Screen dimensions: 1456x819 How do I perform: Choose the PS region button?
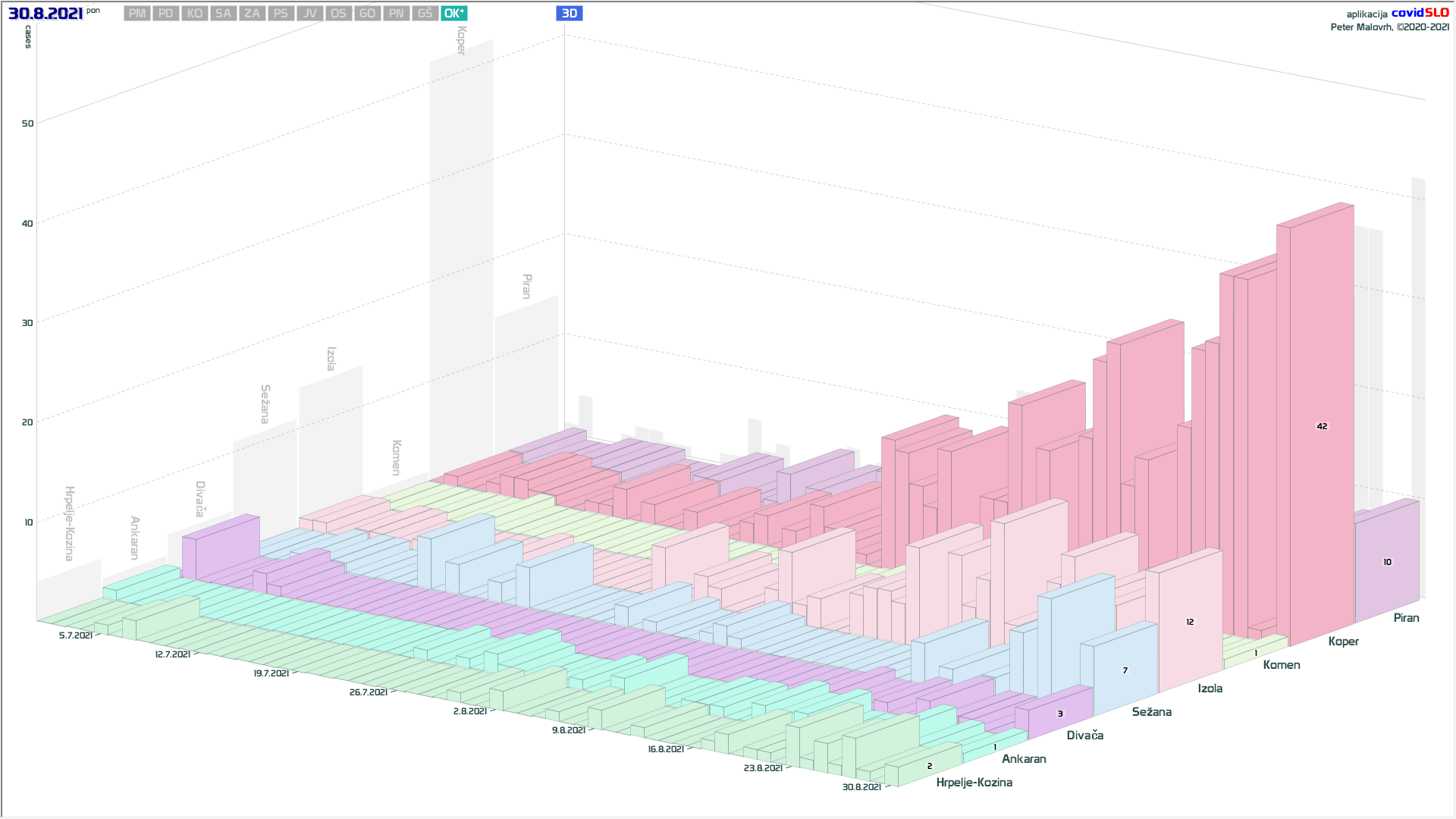pyautogui.click(x=281, y=14)
